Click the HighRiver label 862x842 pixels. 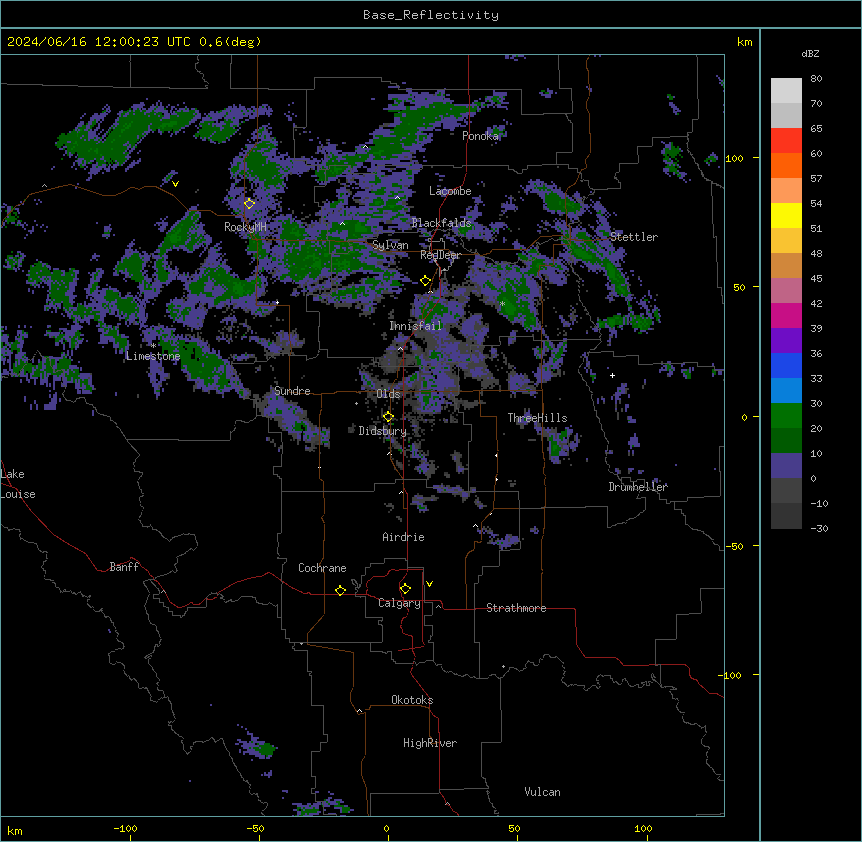tap(430, 743)
